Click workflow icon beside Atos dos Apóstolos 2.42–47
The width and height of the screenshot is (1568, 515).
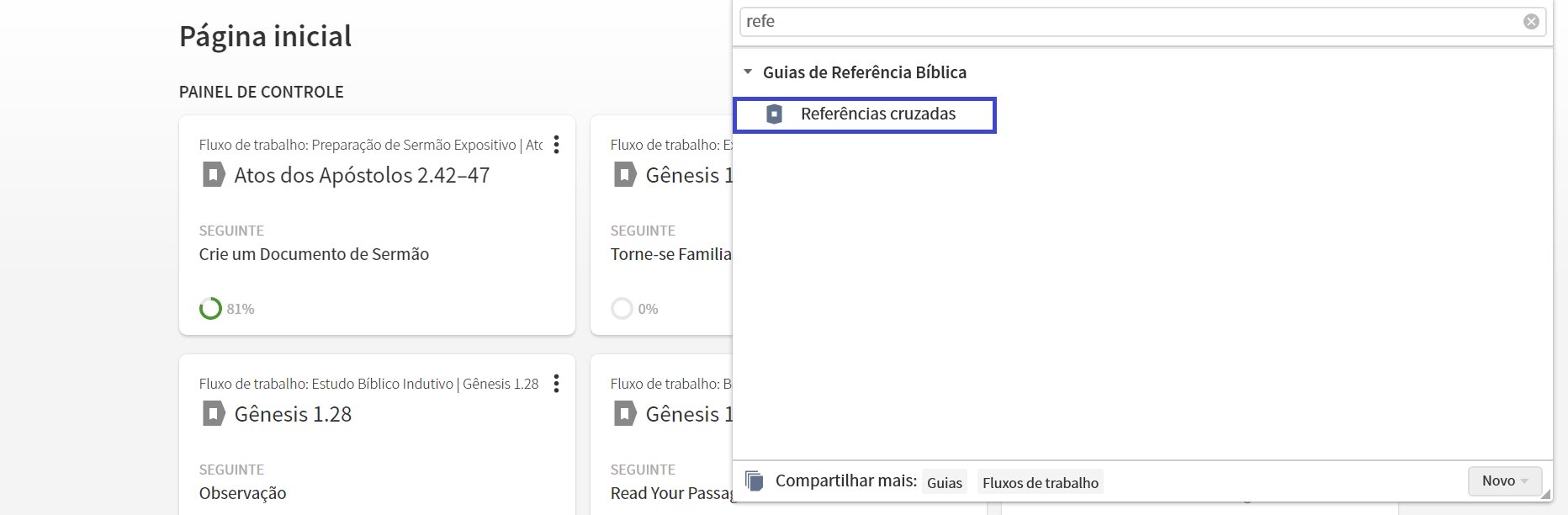[214, 175]
